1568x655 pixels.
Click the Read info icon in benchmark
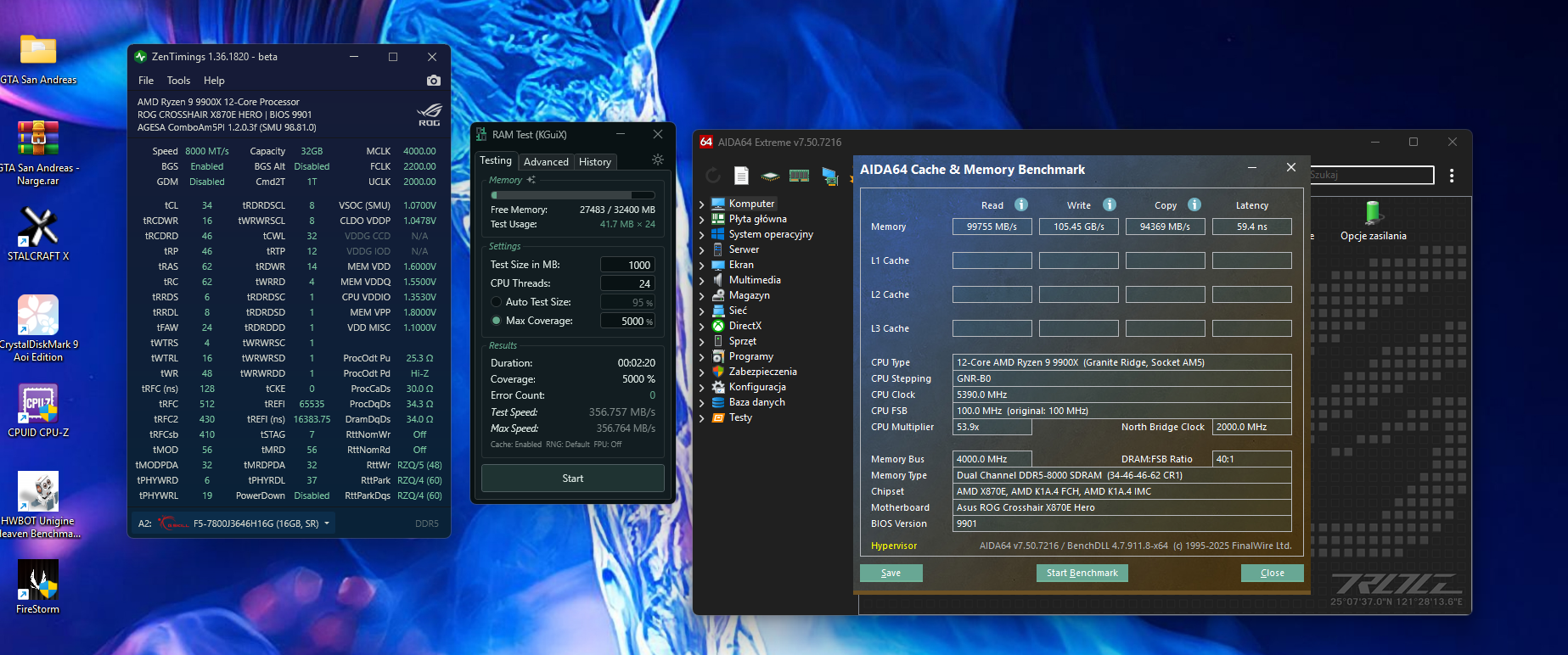1021,204
